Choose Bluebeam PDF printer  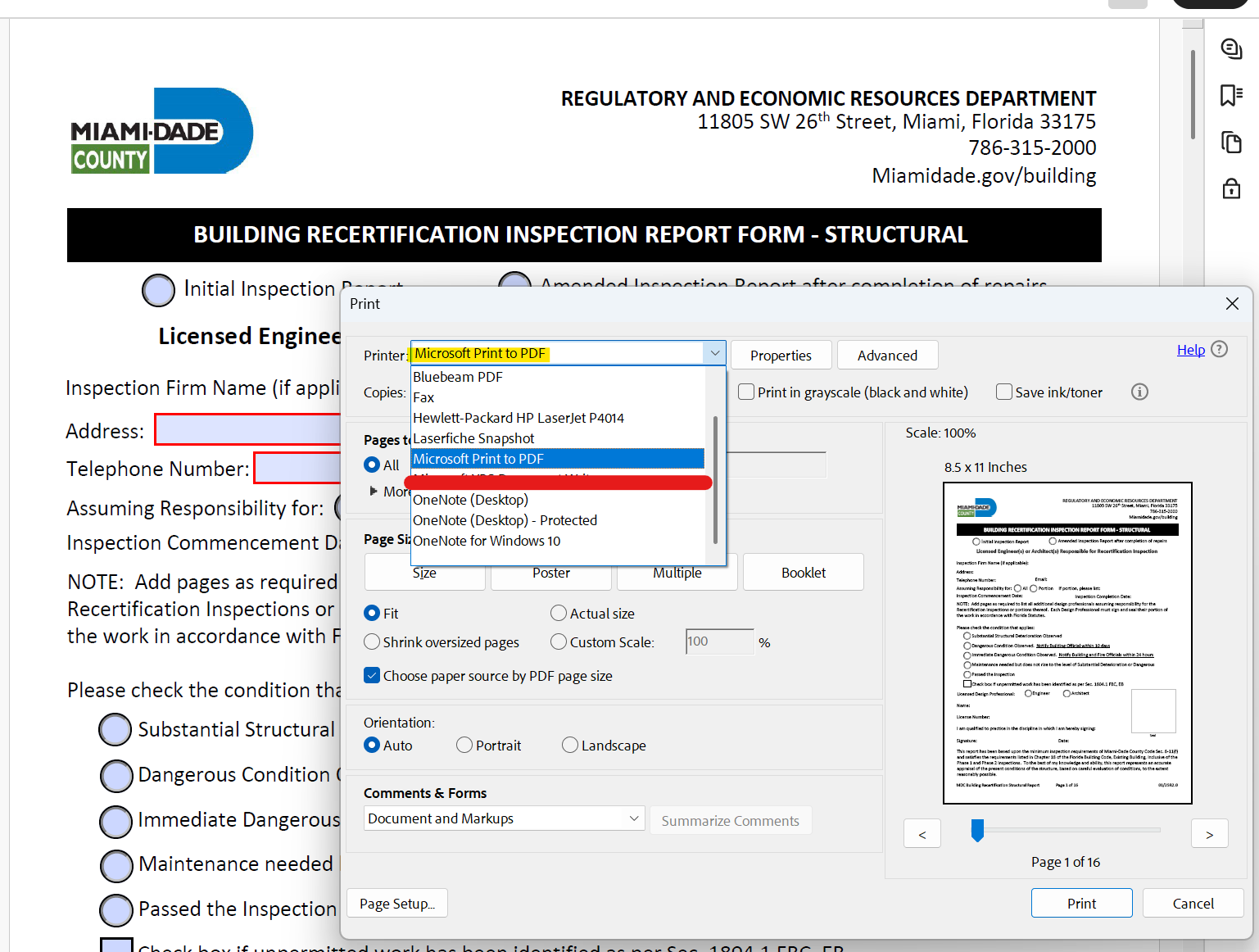pyautogui.click(x=558, y=377)
